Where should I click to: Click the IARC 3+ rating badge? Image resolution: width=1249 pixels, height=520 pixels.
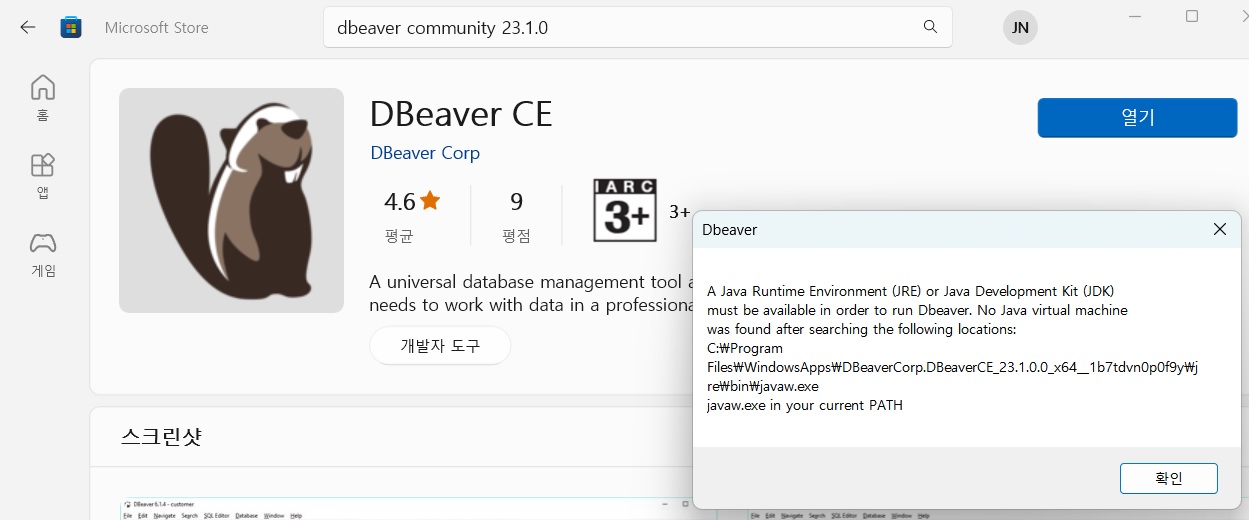(625, 210)
